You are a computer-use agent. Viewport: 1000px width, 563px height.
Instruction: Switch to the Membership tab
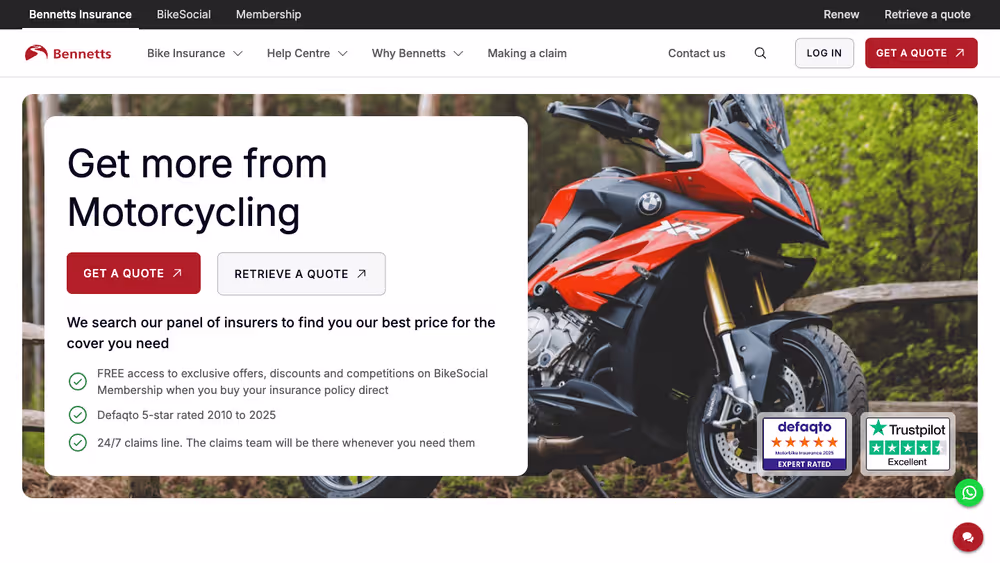[268, 14]
